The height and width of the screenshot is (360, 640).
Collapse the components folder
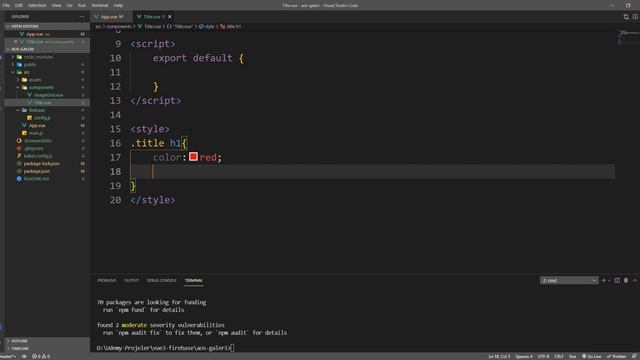point(47,87)
